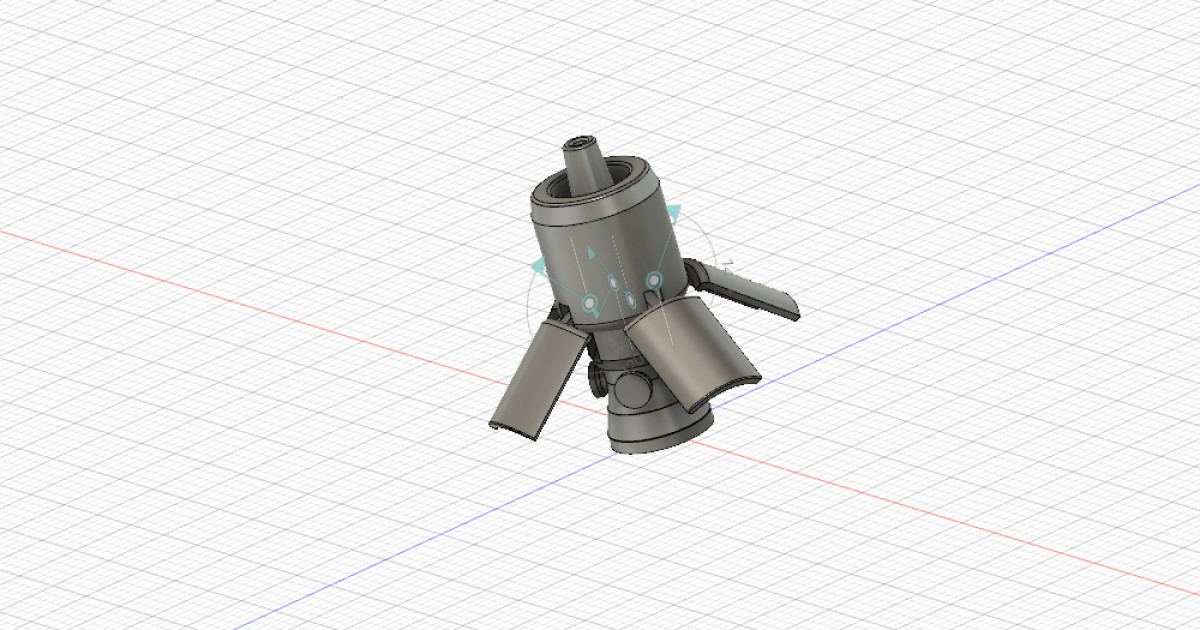Screen dimensions: 1200x630
Task: Select the left-pointing teal translation arrow
Action: pos(540,264)
